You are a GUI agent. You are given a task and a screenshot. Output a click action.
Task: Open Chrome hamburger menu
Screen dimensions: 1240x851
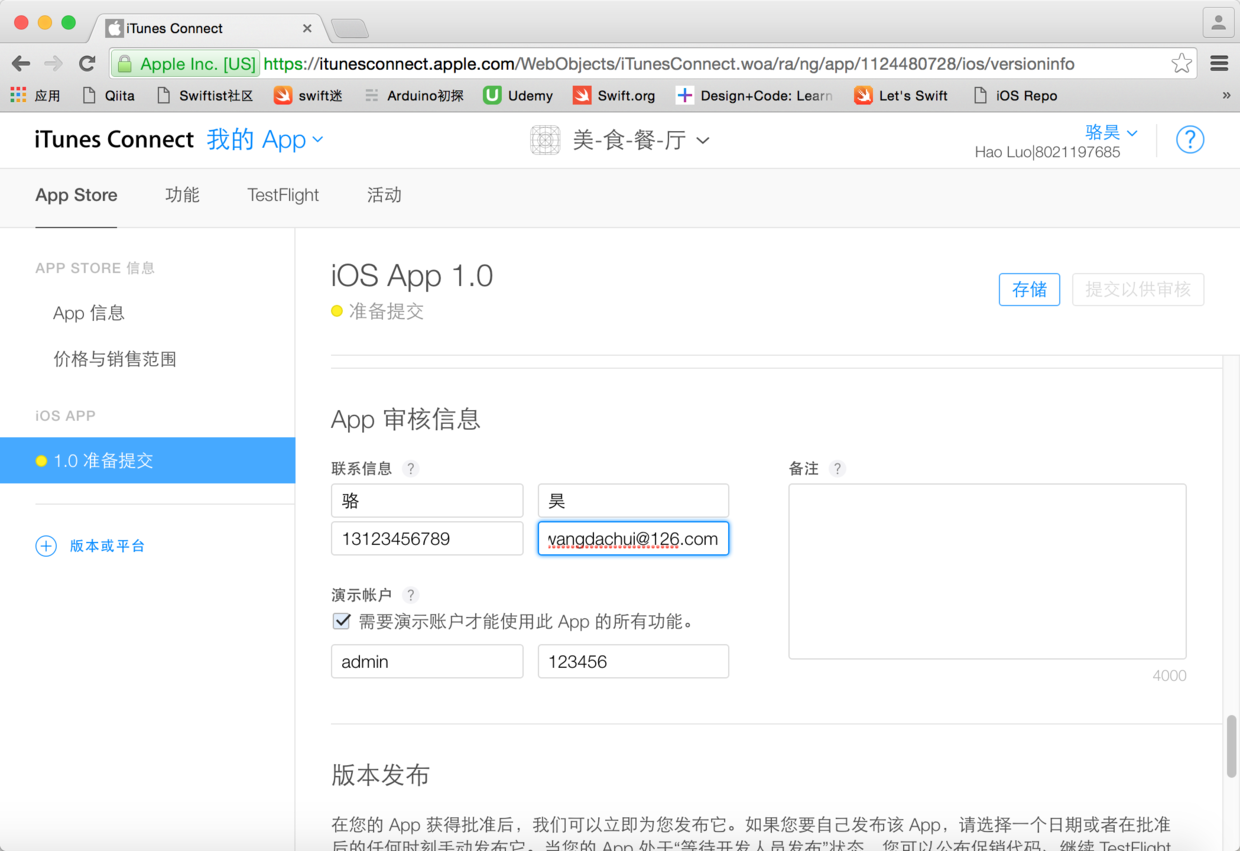pos(1219,64)
